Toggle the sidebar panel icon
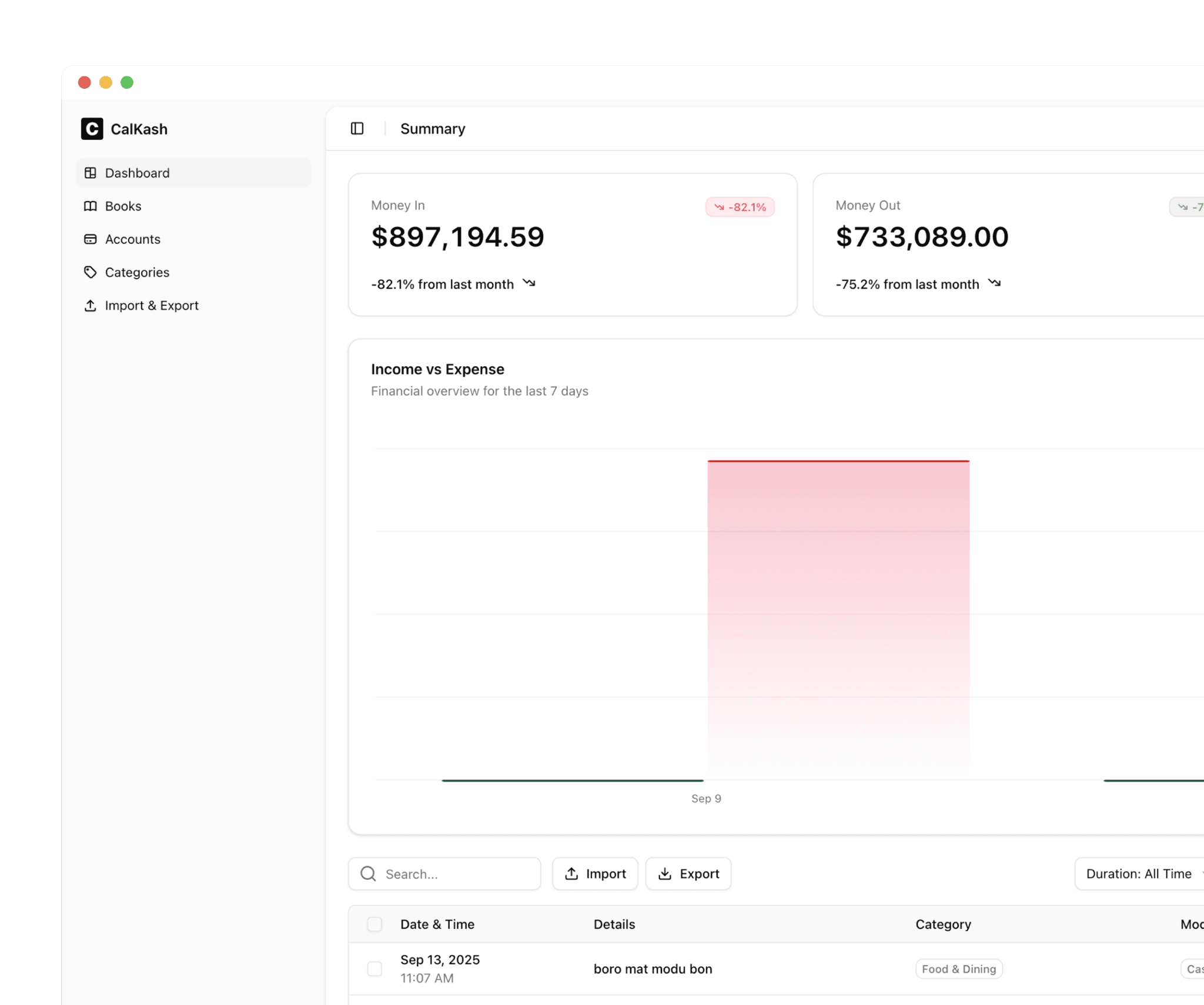The image size is (1204, 1005). (x=357, y=128)
